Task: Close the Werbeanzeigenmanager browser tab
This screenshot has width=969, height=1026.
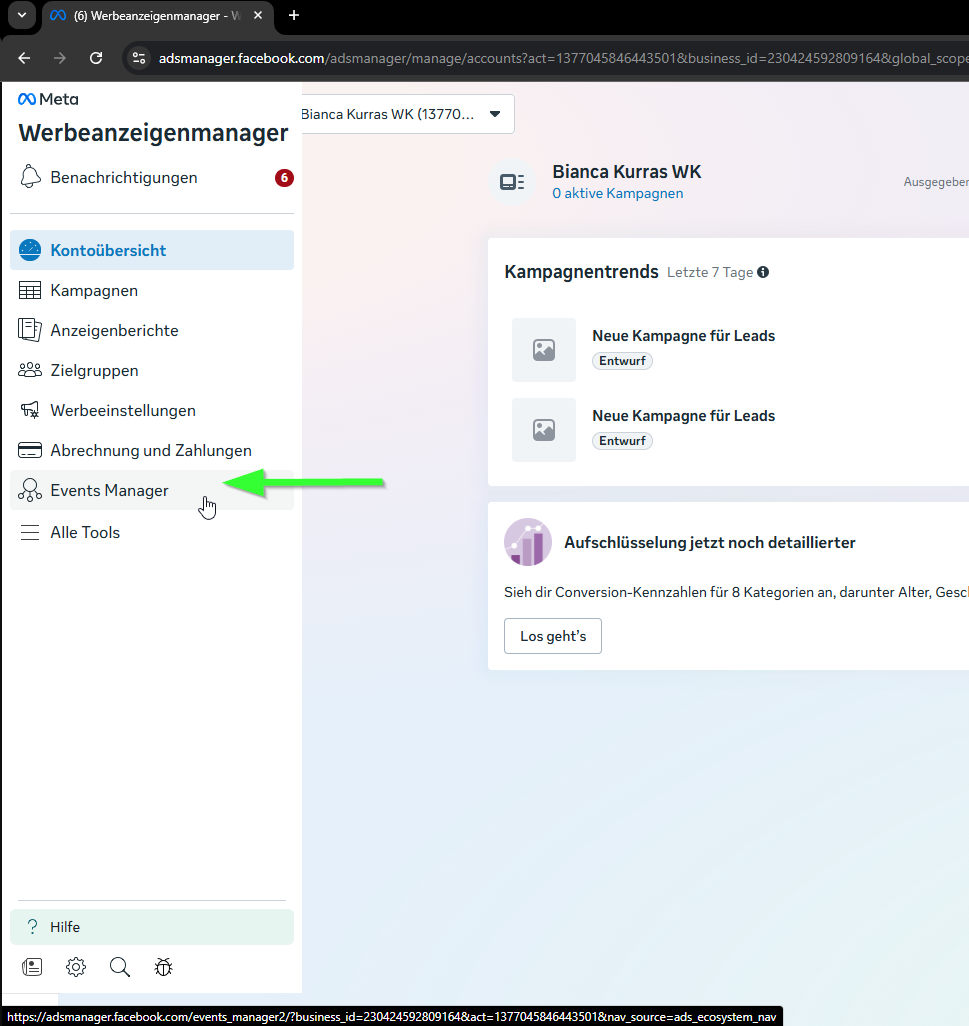Action: (x=258, y=15)
